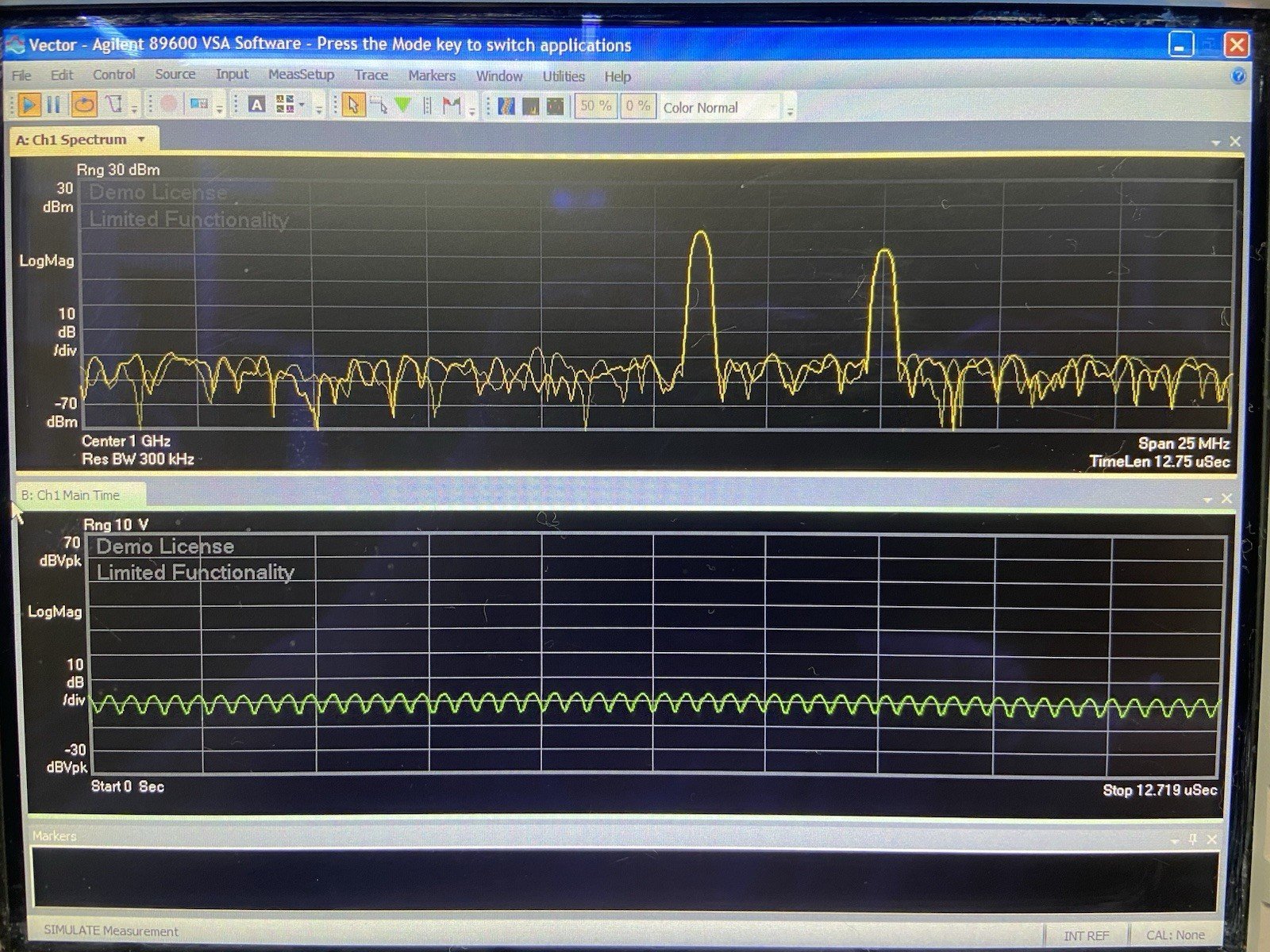This screenshot has width=1270, height=952.
Task: Expand the trace grid layout dropdown arrow
Action: (302, 106)
